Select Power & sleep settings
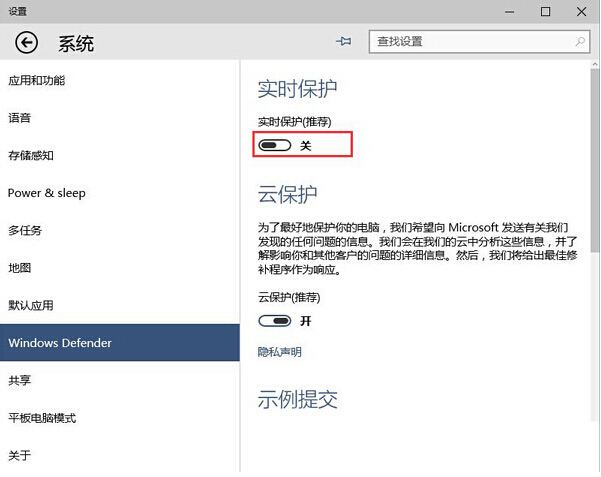 [x=46, y=193]
